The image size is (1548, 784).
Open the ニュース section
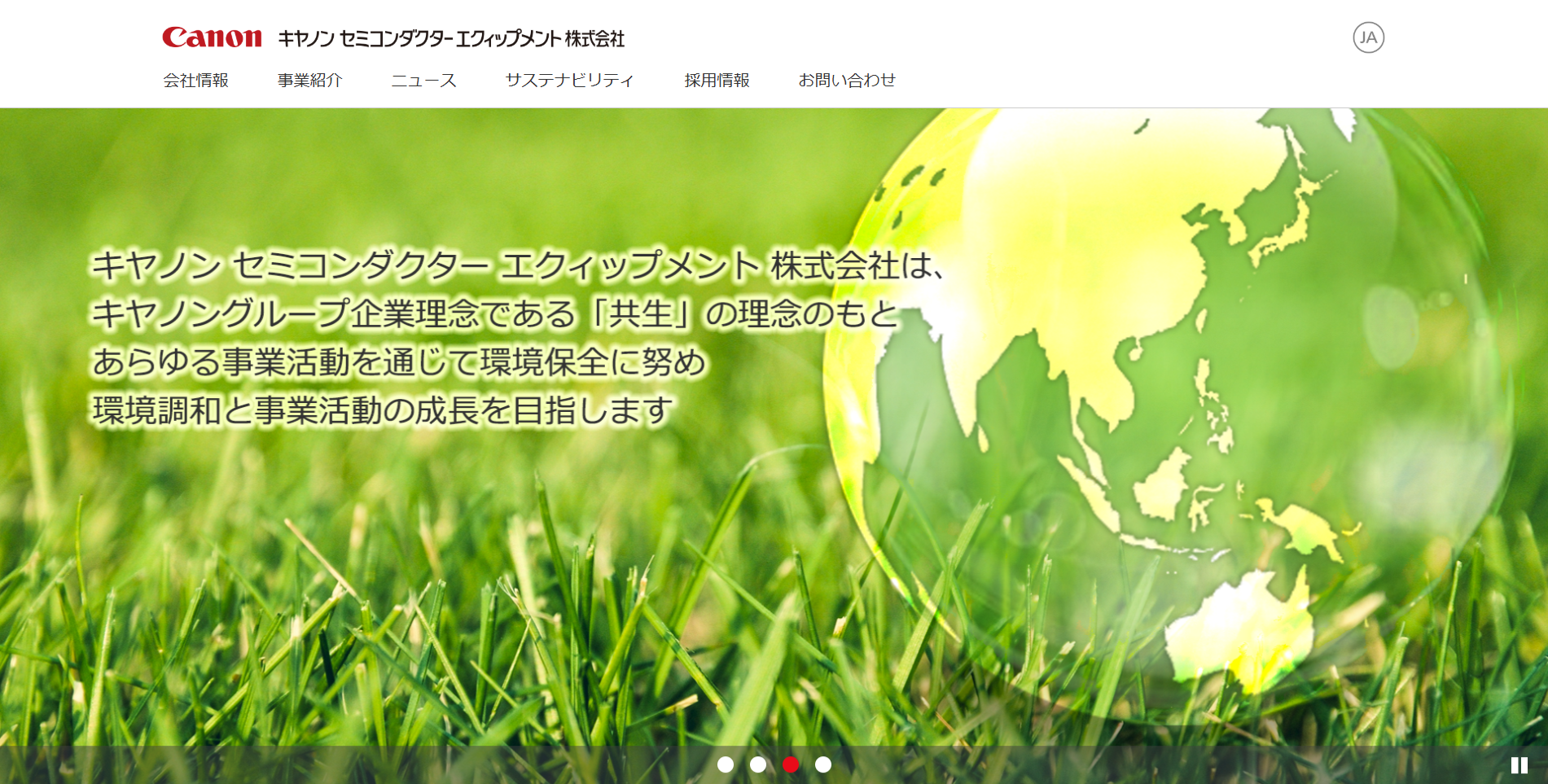425,80
